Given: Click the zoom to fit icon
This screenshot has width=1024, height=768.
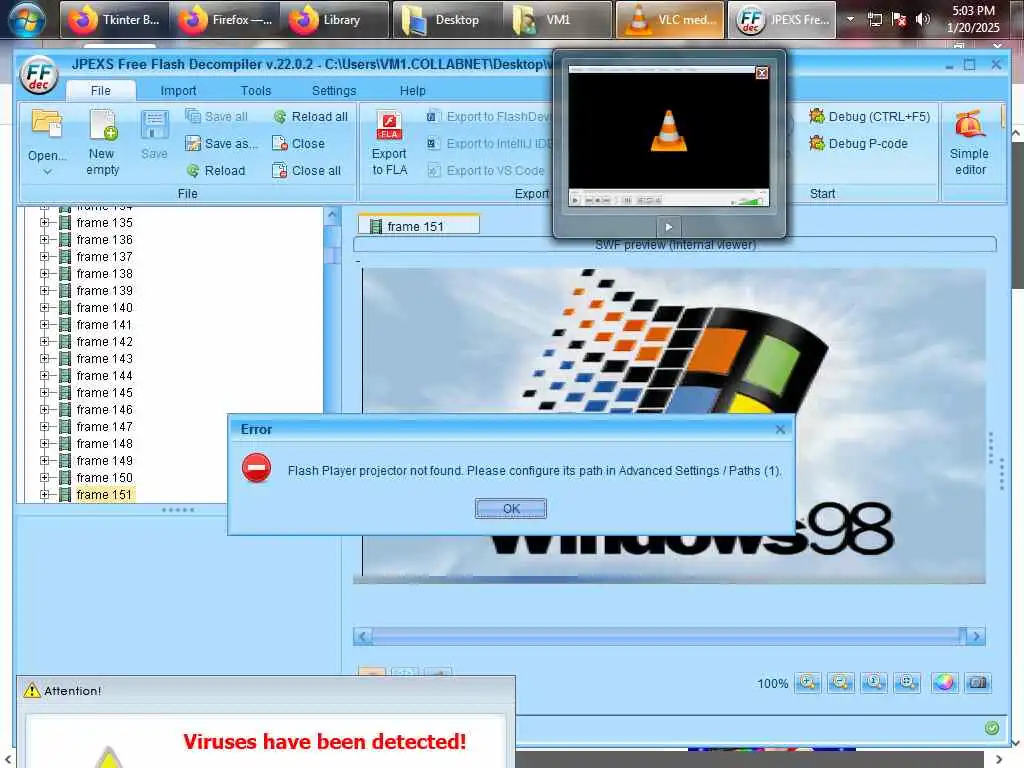Looking at the screenshot, I should coord(907,683).
